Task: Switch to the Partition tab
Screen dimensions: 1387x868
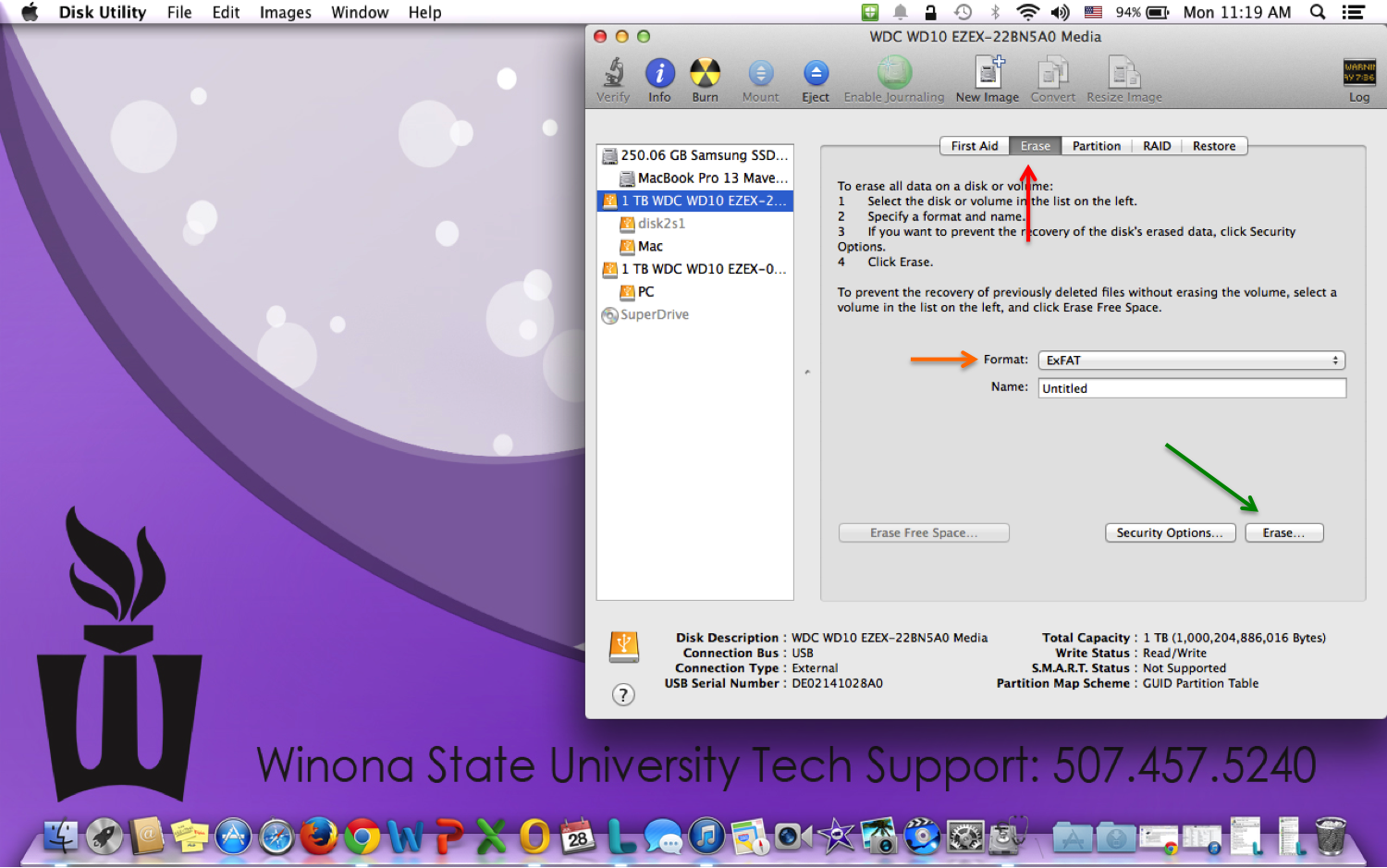Action: [1096, 146]
